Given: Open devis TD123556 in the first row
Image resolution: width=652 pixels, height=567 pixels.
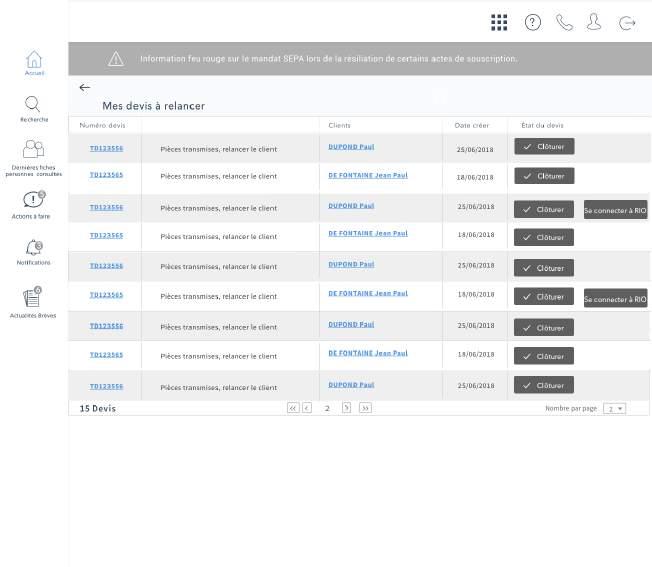Looking at the screenshot, I should (x=106, y=148).
